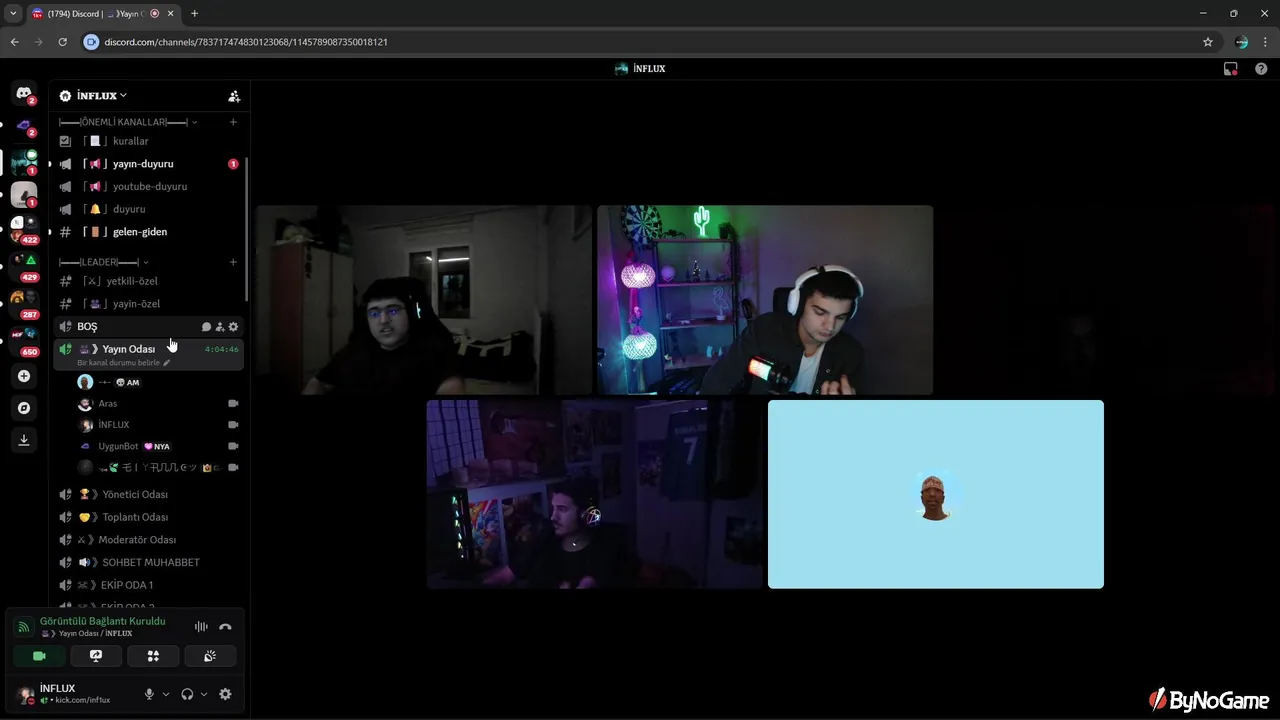Screen dimensions: 1280x720
Task: Click create invite icon on BOŞ channel
Action: [220, 327]
